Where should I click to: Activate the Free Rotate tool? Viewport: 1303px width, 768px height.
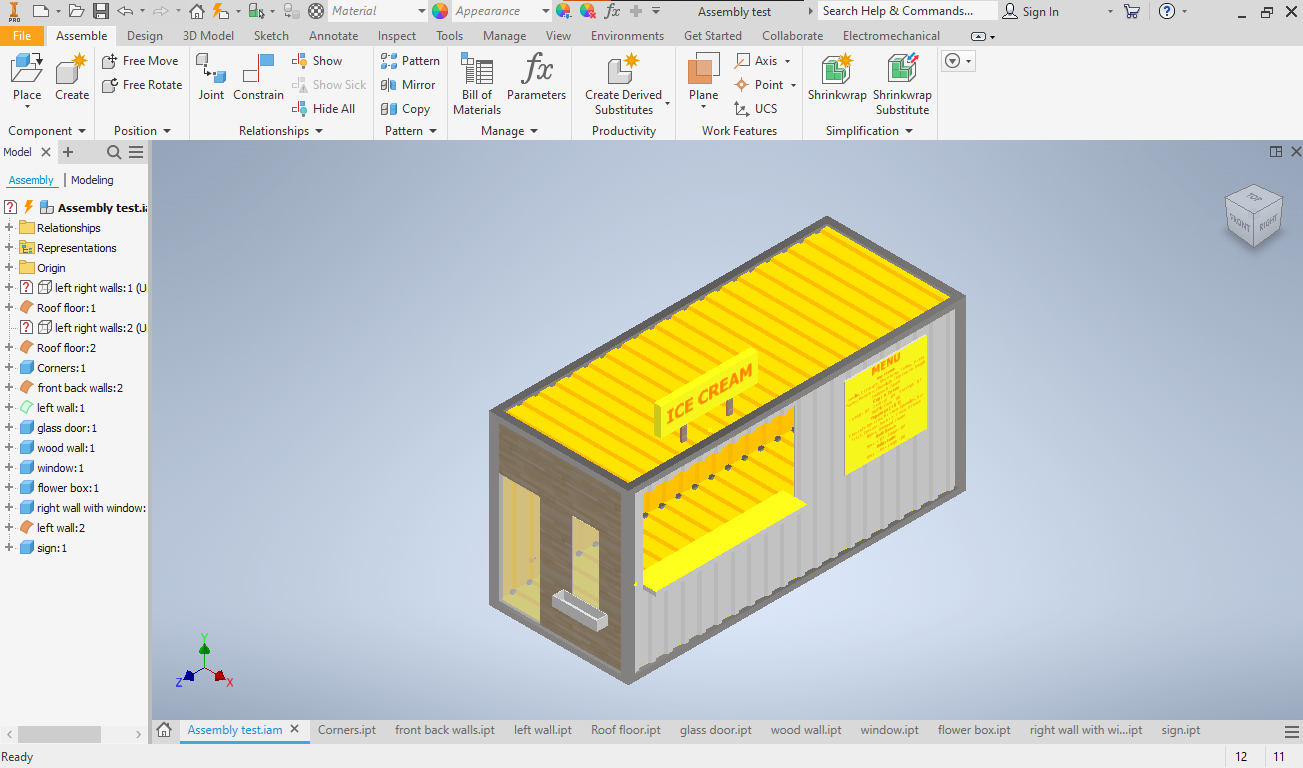coord(143,85)
